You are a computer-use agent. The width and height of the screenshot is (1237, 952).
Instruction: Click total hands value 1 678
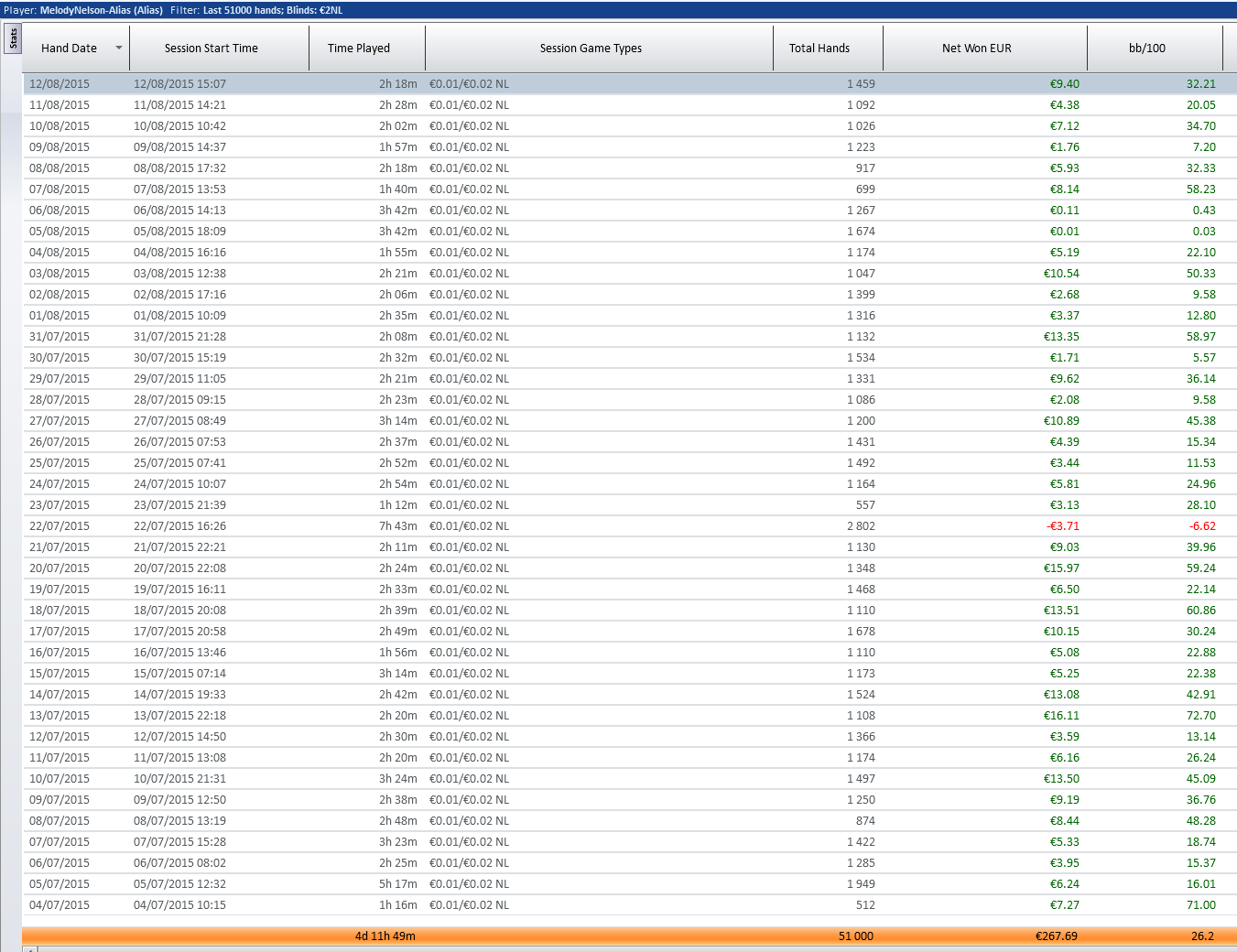[861, 632]
